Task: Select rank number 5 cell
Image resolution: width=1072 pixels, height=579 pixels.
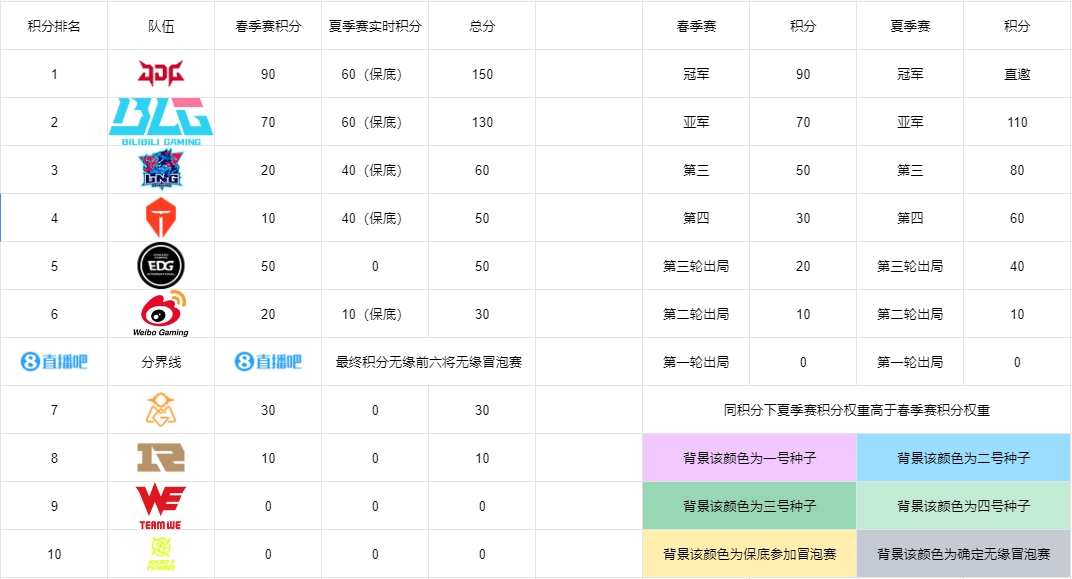Action: [x=54, y=266]
